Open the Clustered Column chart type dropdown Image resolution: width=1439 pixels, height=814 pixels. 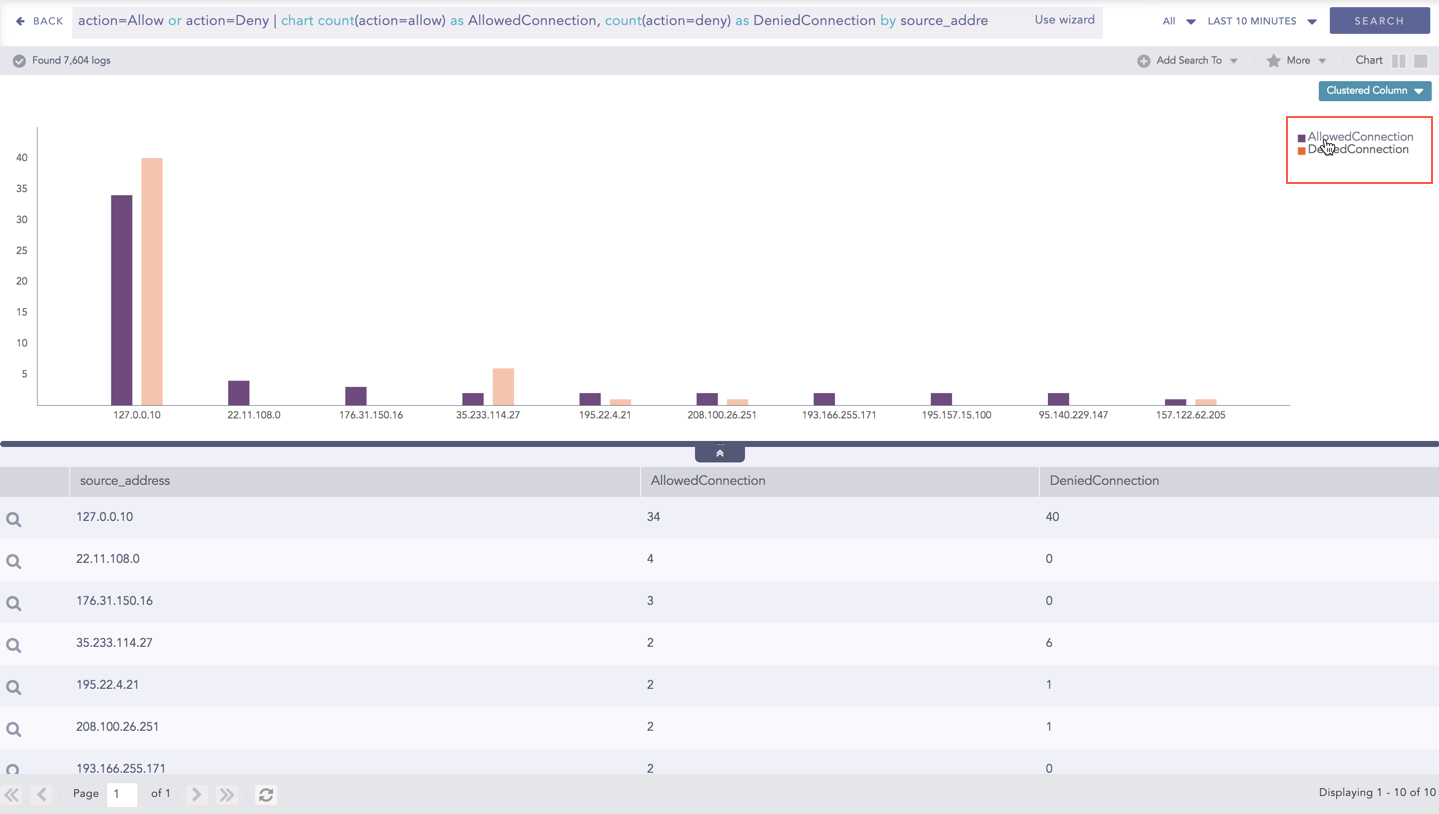1374,91
